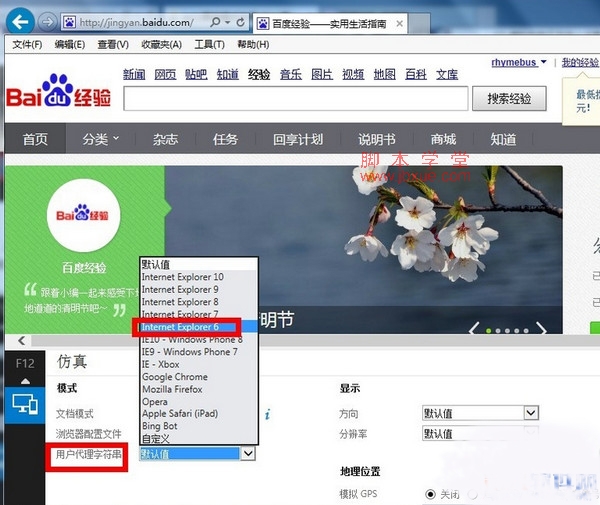Click the address bar URL field

(x=137, y=23)
